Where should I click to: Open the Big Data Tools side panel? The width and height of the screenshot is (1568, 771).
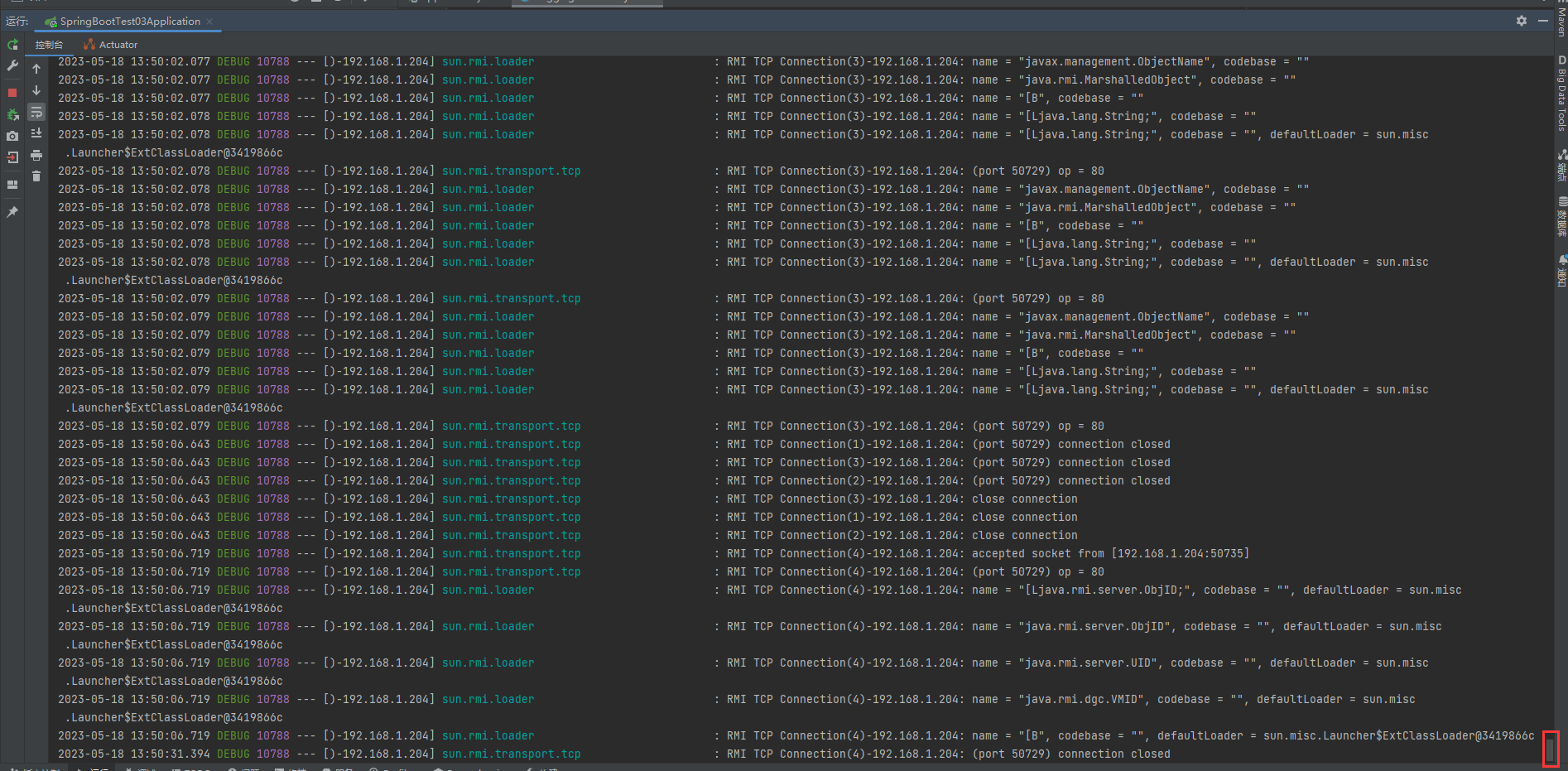[x=1561, y=93]
